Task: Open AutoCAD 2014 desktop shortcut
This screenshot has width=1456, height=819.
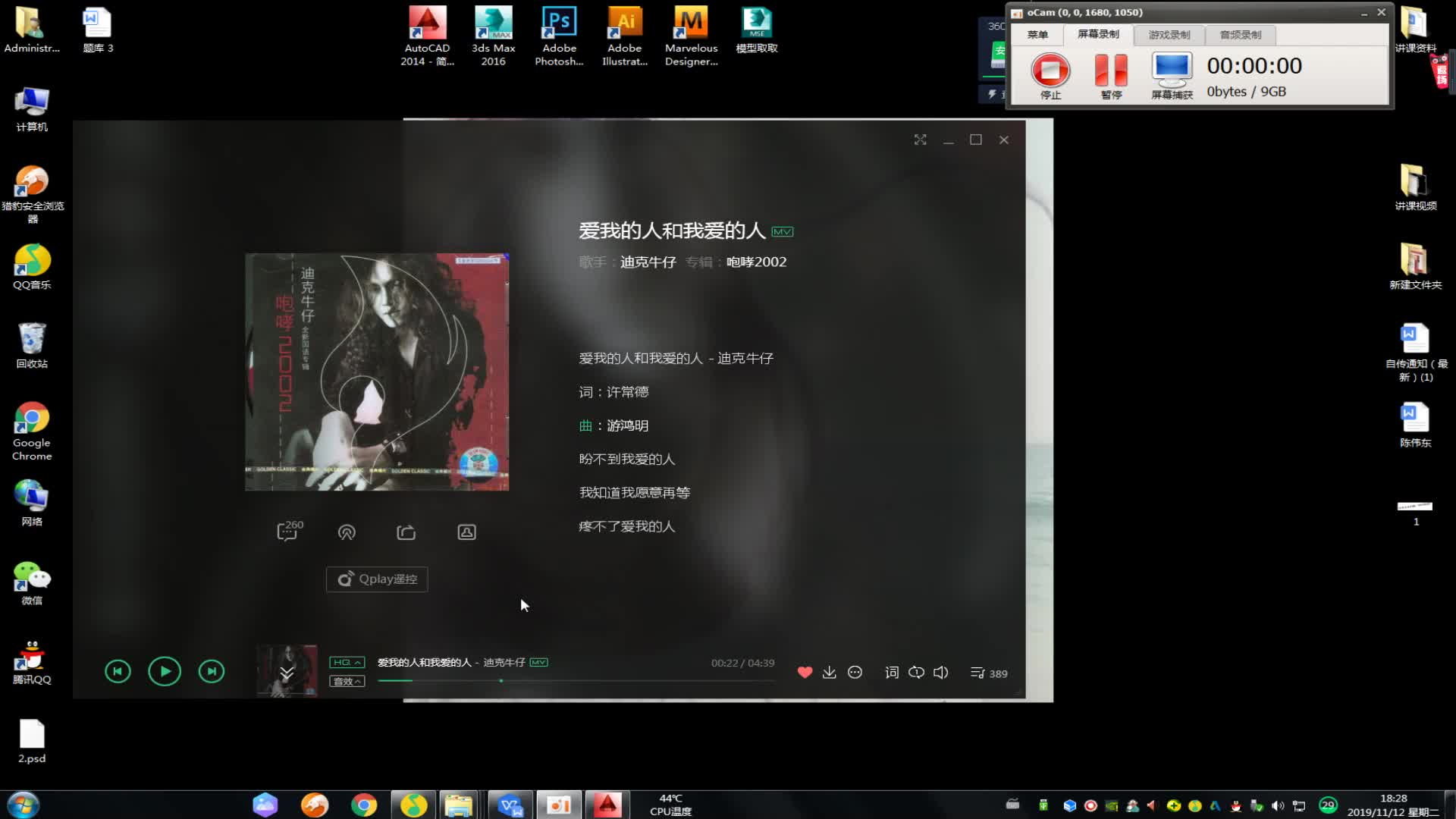Action: pos(427,36)
